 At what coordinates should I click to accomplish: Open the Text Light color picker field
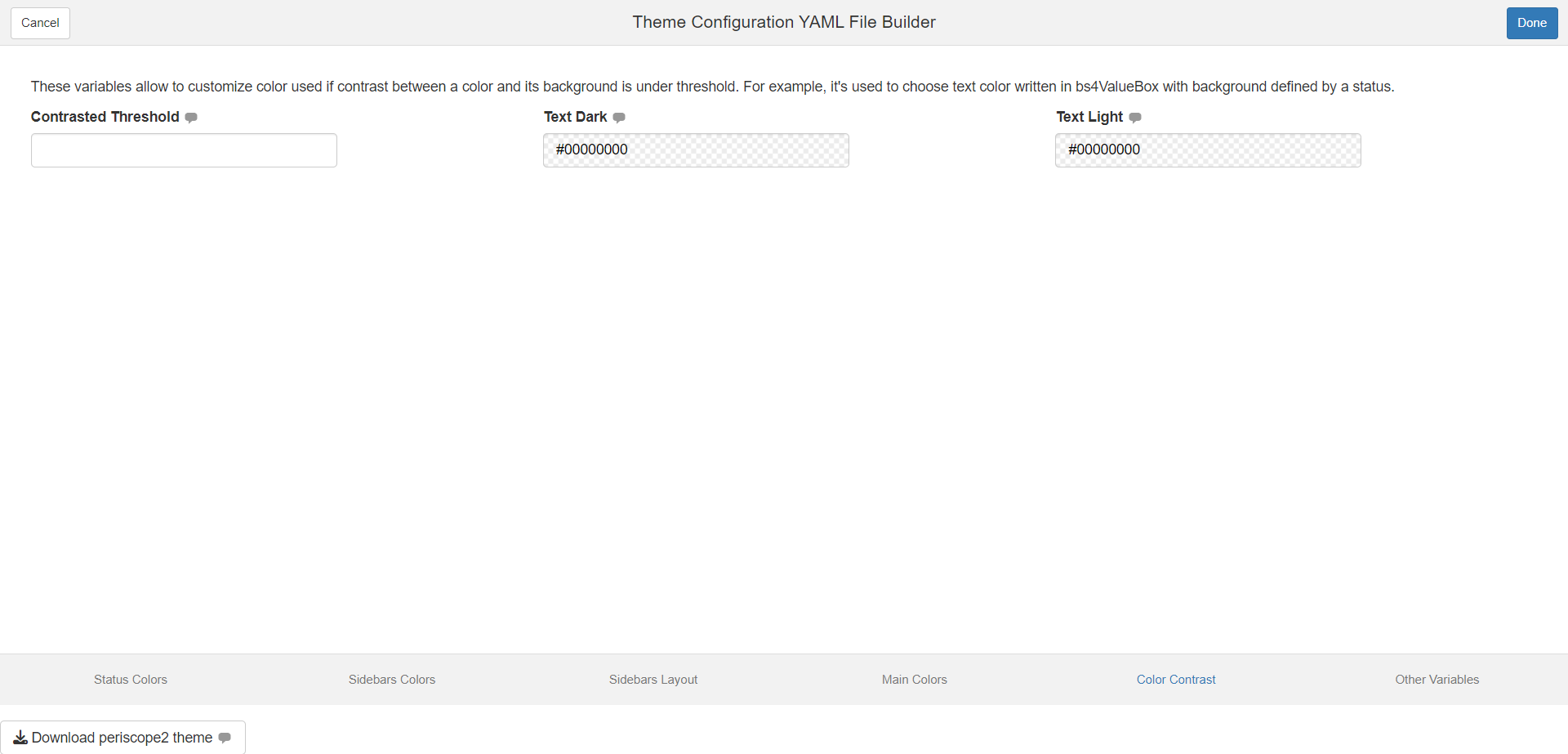(1208, 150)
